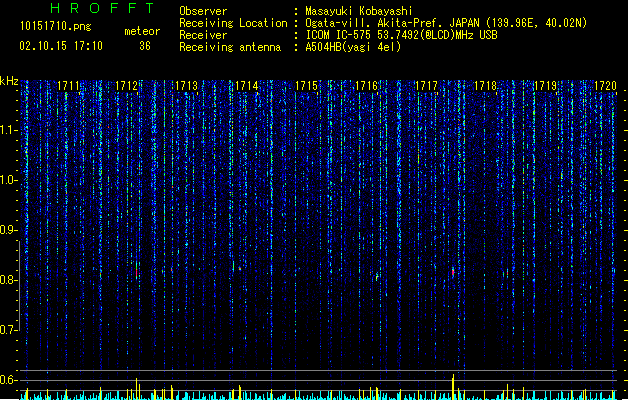This screenshot has height=400, width=629.
Task: Click the meteor label
Action: pos(142,31)
